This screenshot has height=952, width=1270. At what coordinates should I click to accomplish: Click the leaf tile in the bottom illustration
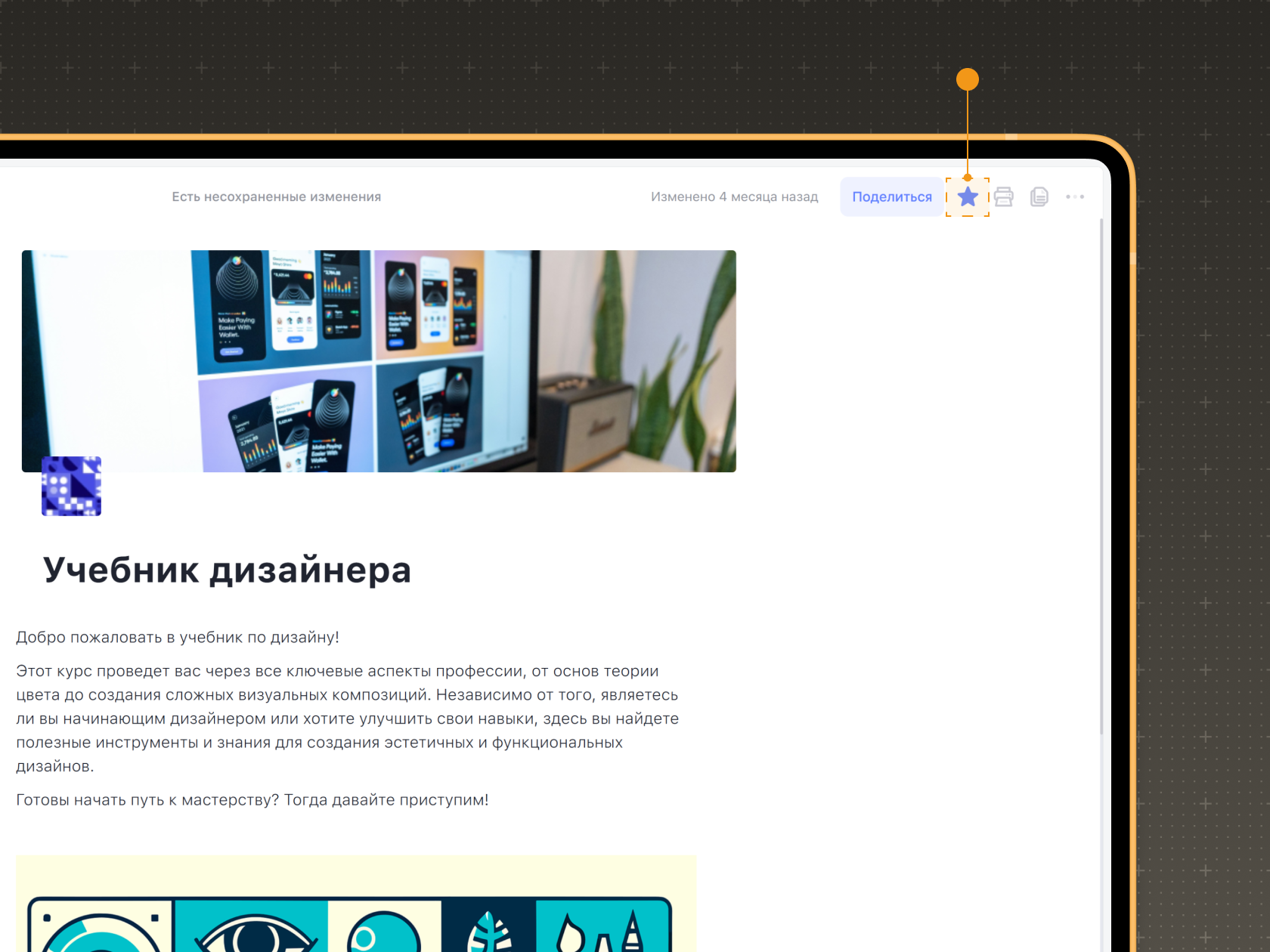[488, 929]
